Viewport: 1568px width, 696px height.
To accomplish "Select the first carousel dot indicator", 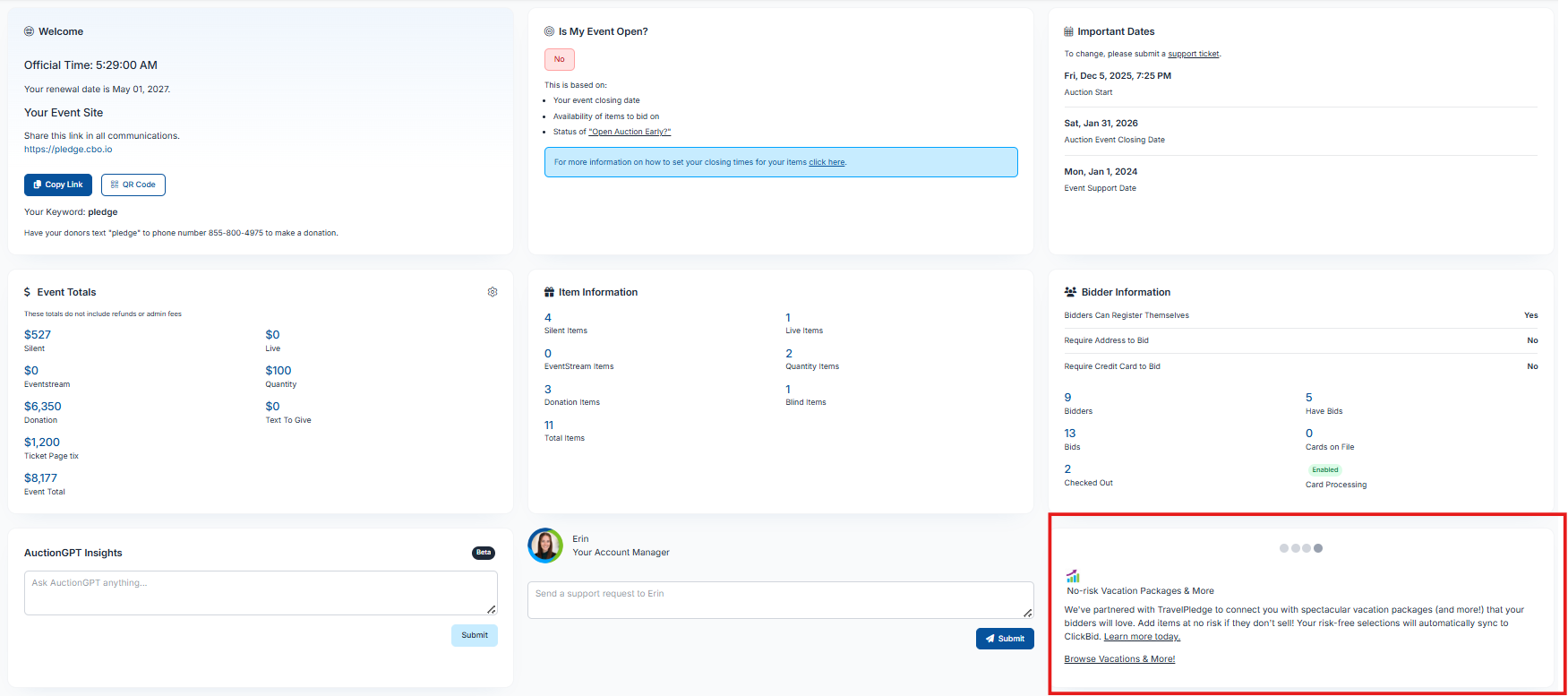I will [x=1284, y=548].
